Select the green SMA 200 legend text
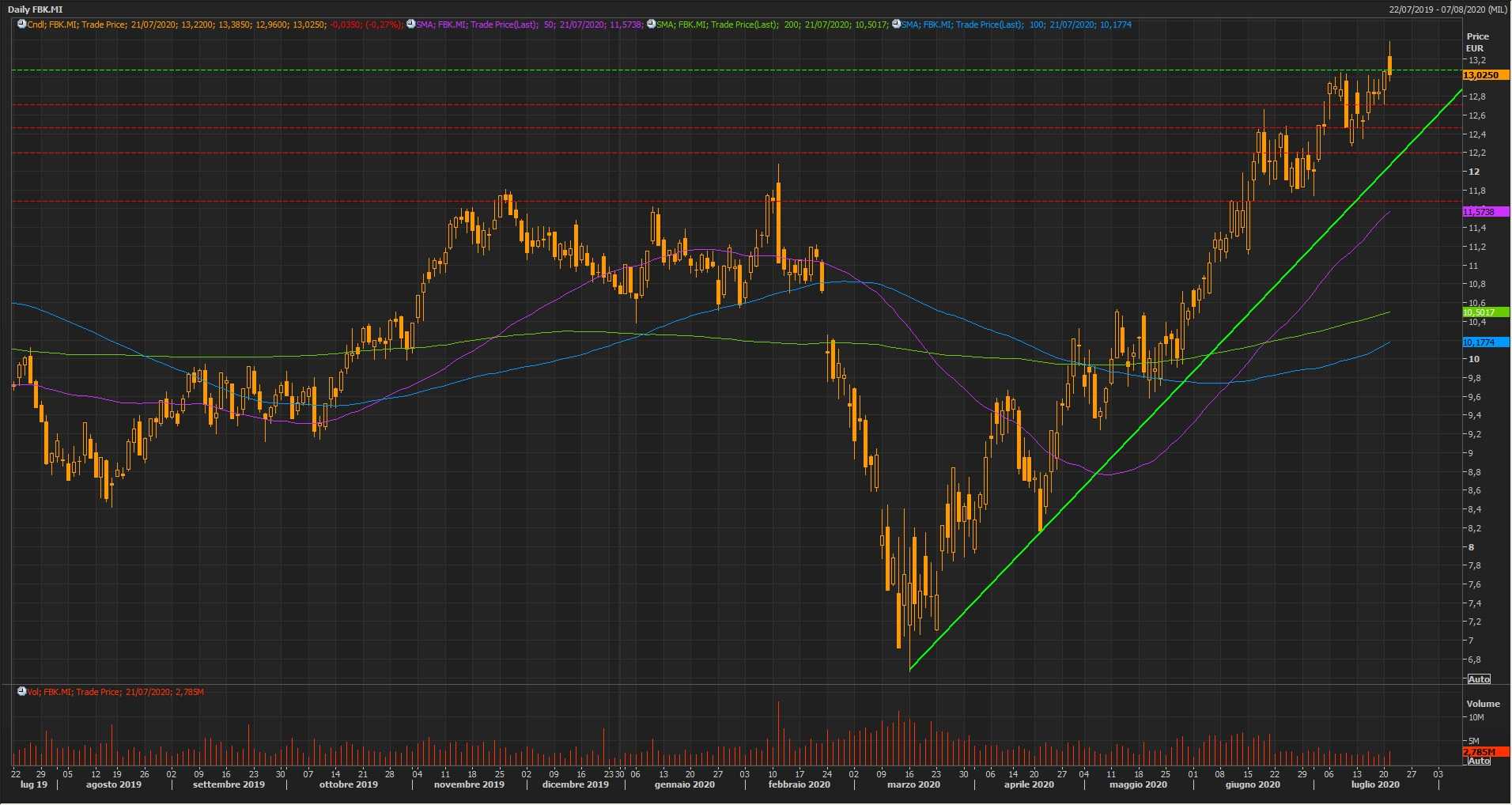1512x805 pixels. [771, 25]
